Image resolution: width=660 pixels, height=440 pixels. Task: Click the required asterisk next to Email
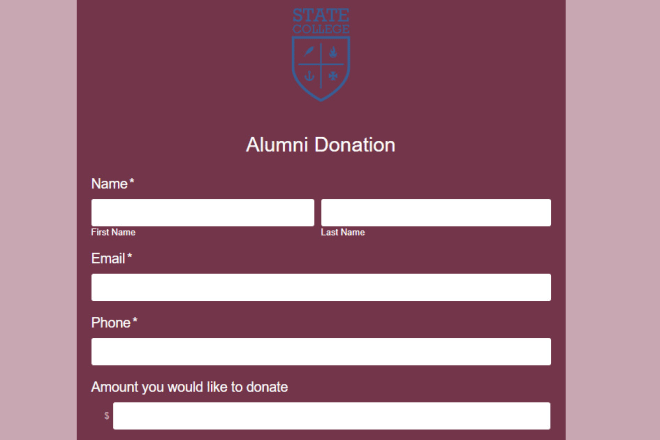click(x=130, y=256)
